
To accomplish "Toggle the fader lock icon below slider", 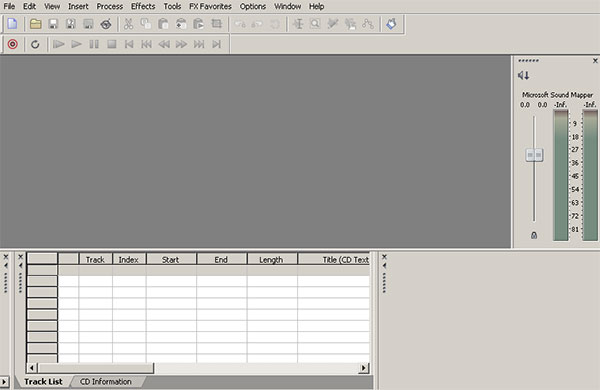I will [x=534, y=235].
